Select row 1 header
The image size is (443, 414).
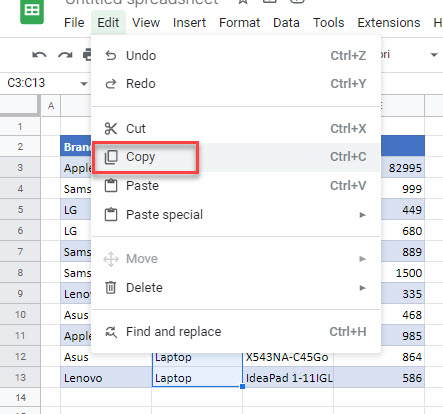(20, 127)
